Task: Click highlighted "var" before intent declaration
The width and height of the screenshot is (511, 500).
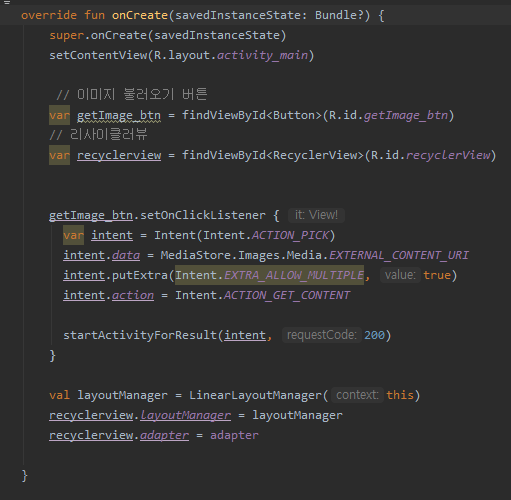Action: [x=73, y=235]
